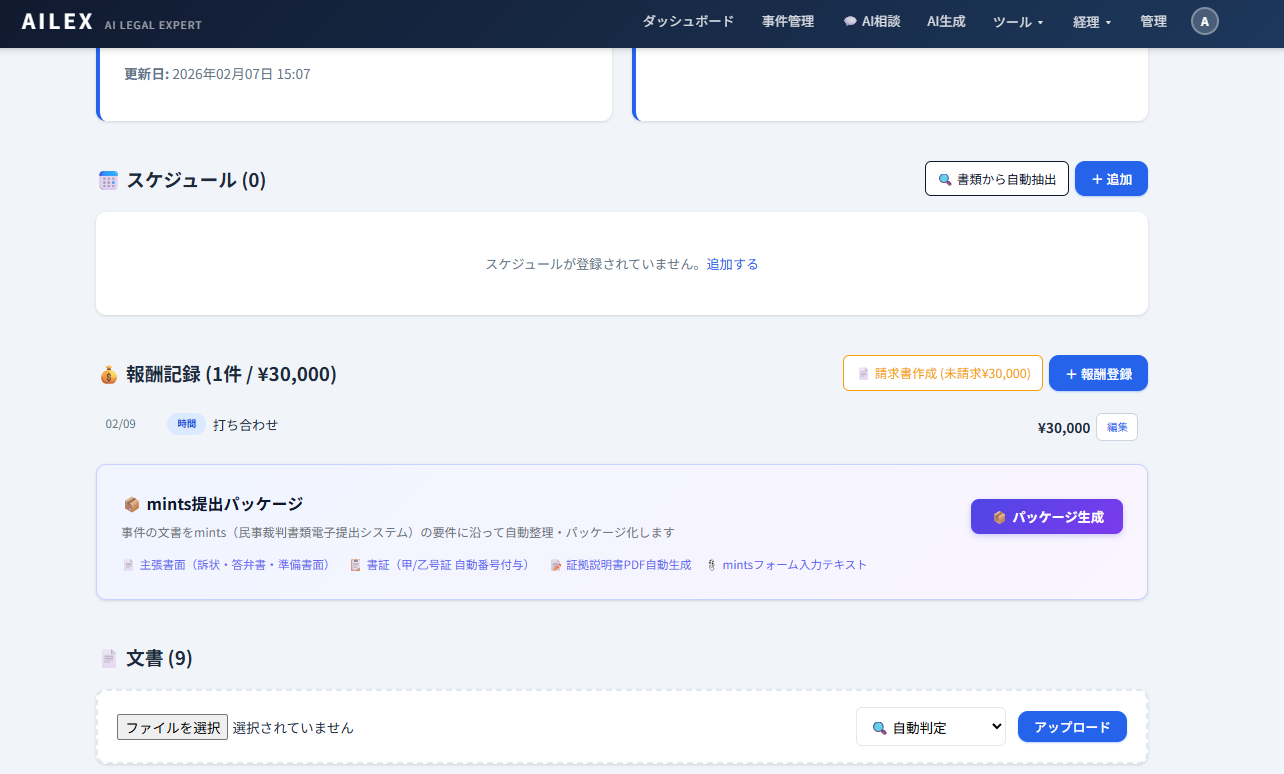The image size is (1284, 774).
Task: Click the chat bubble icon on AI相談
Action: click(850, 21)
